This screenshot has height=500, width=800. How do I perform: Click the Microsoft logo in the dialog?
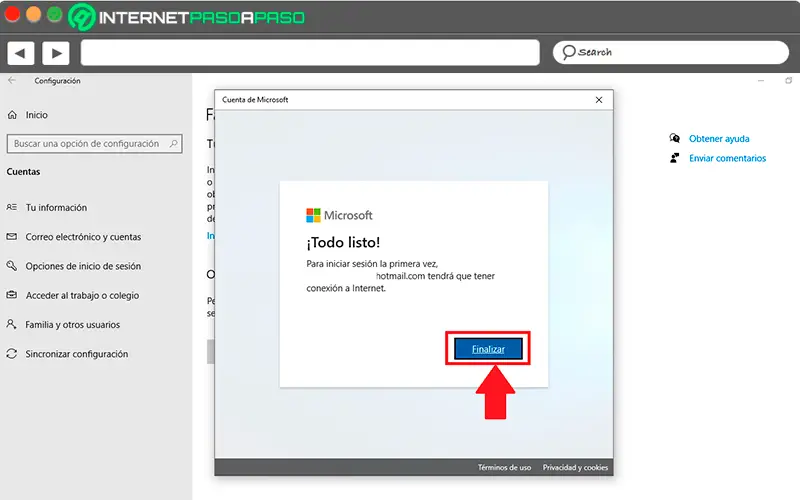click(339, 215)
